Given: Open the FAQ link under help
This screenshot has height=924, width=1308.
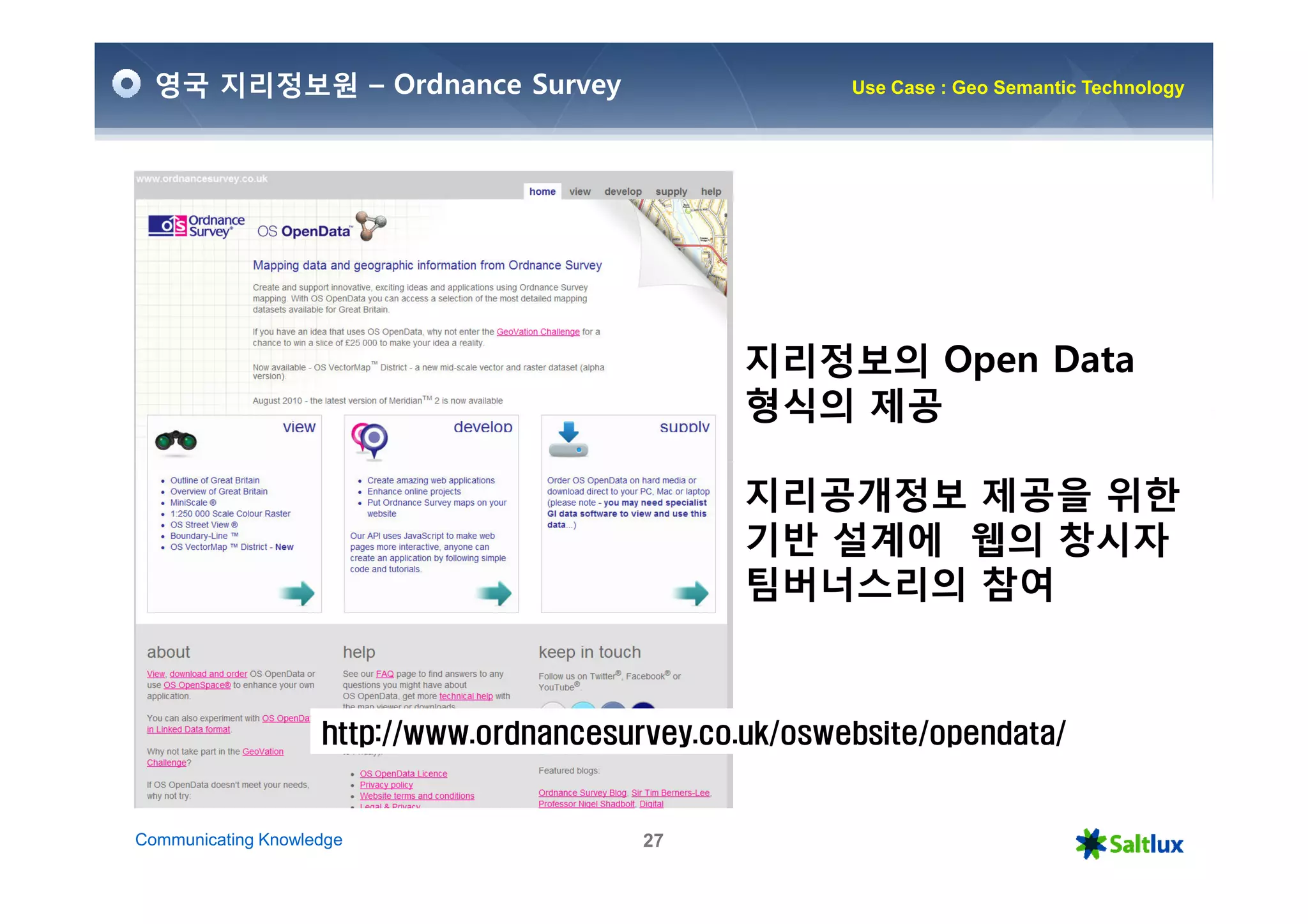Looking at the screenshot, I should (384, 674).
